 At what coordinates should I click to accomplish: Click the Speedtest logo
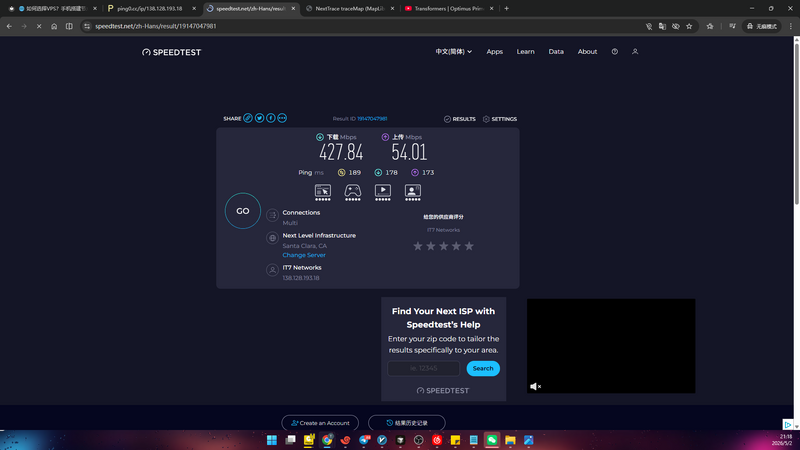point(171,52)
